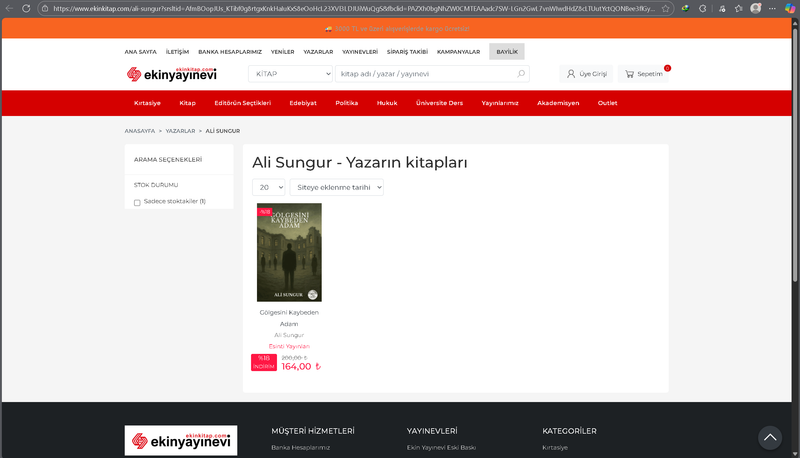Open Kitap category menu

tap(187, 103)
